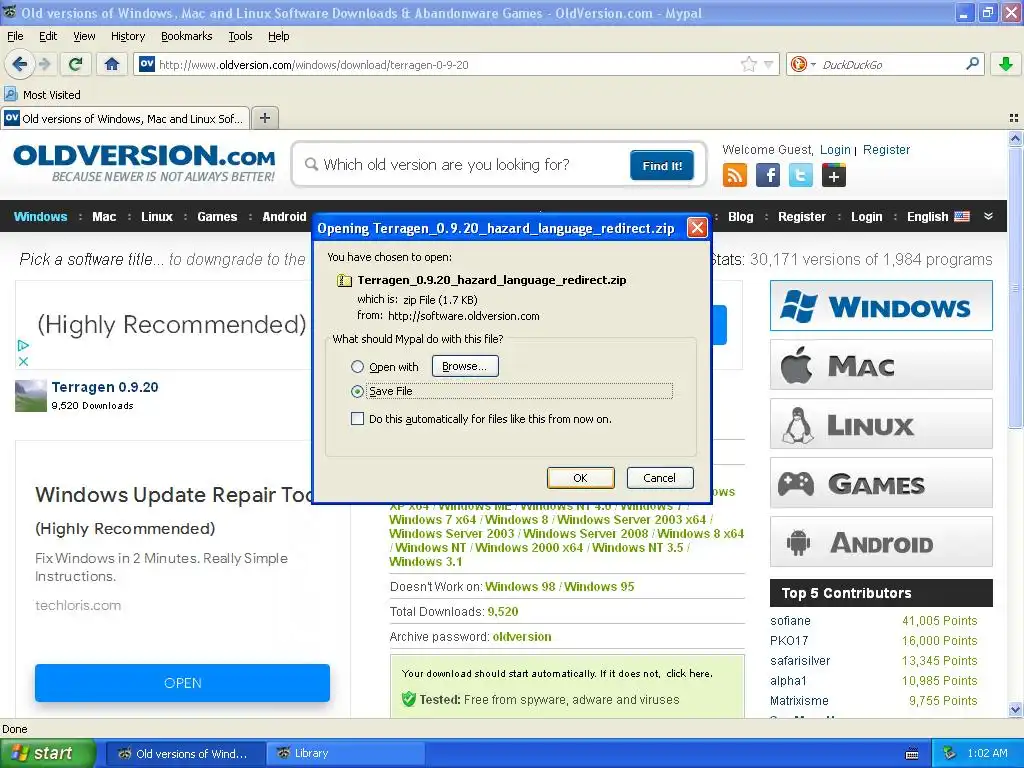Open the Linux category banner in sidebar
This screenshot has width=1024, height=768.
pyautogui.click(x=881, y=424)
